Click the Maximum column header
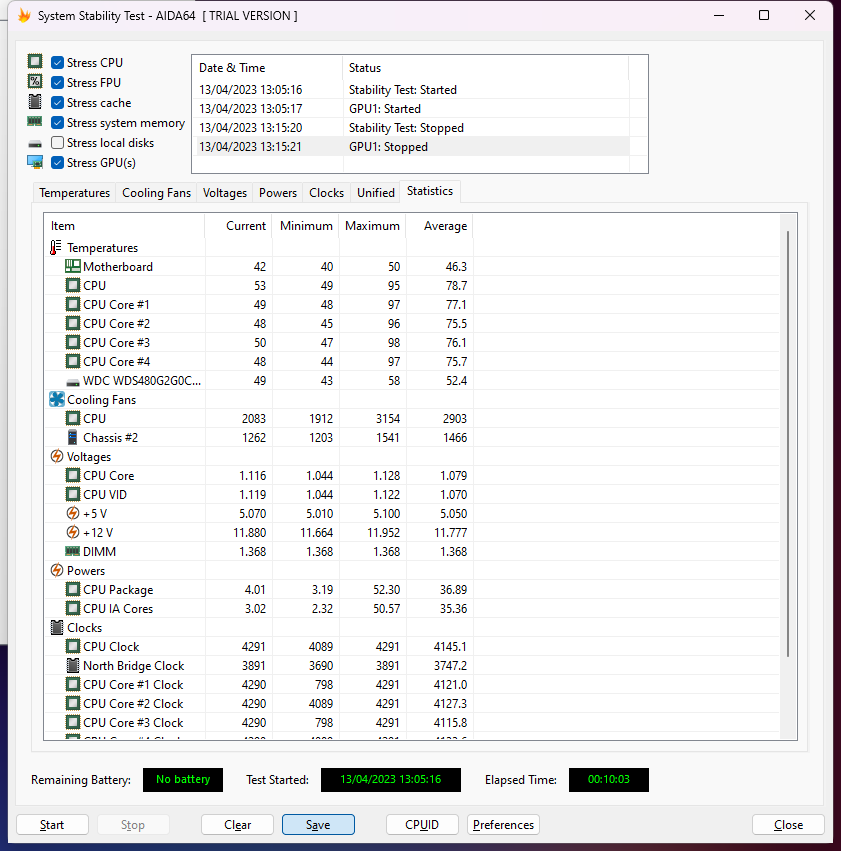841x851 pixels. tap(372, 226)
